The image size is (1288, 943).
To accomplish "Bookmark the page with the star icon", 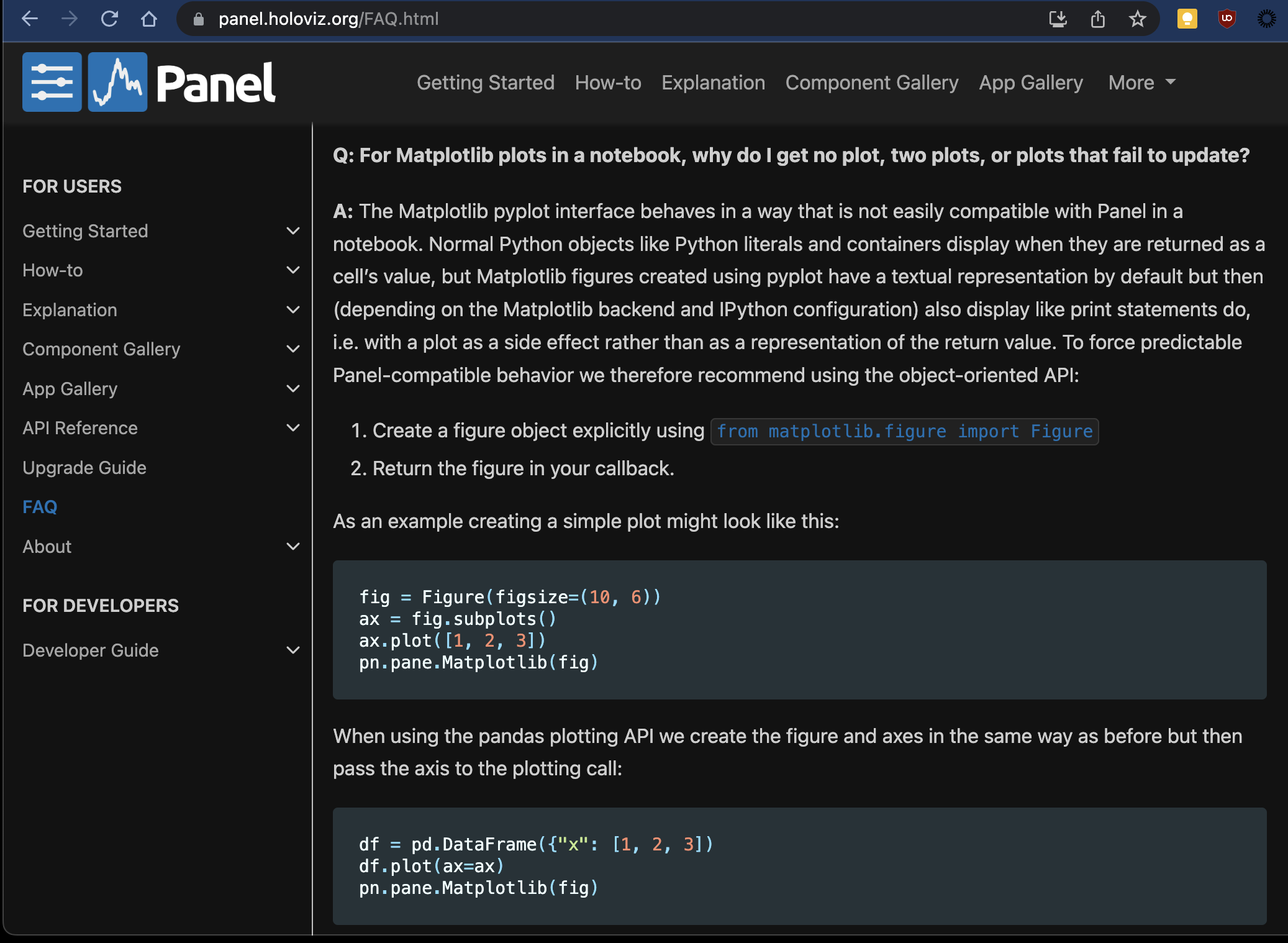I will 1138,19.
